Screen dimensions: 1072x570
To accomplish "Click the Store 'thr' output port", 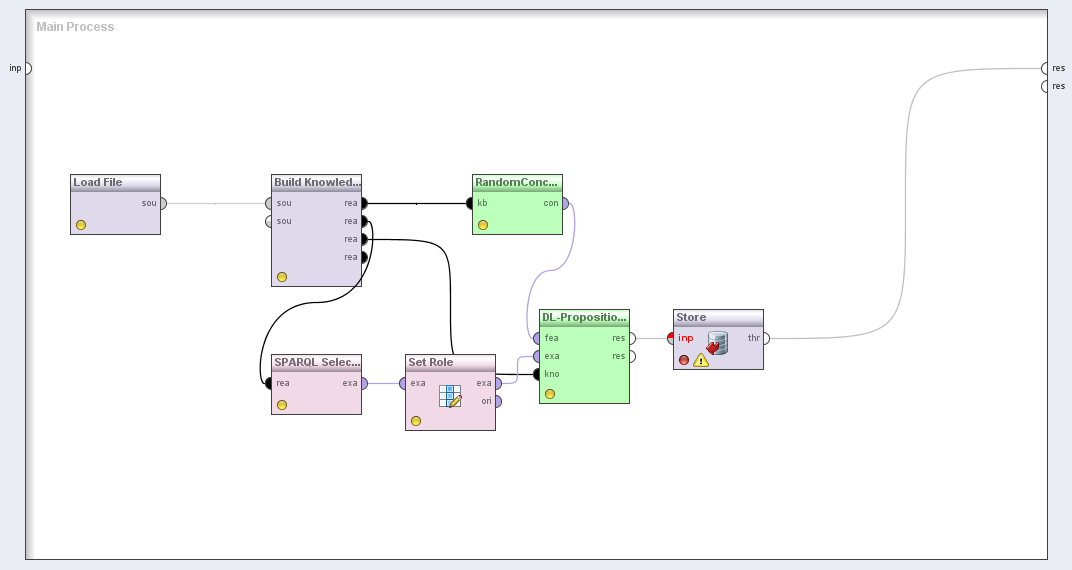I will point(765,338).
